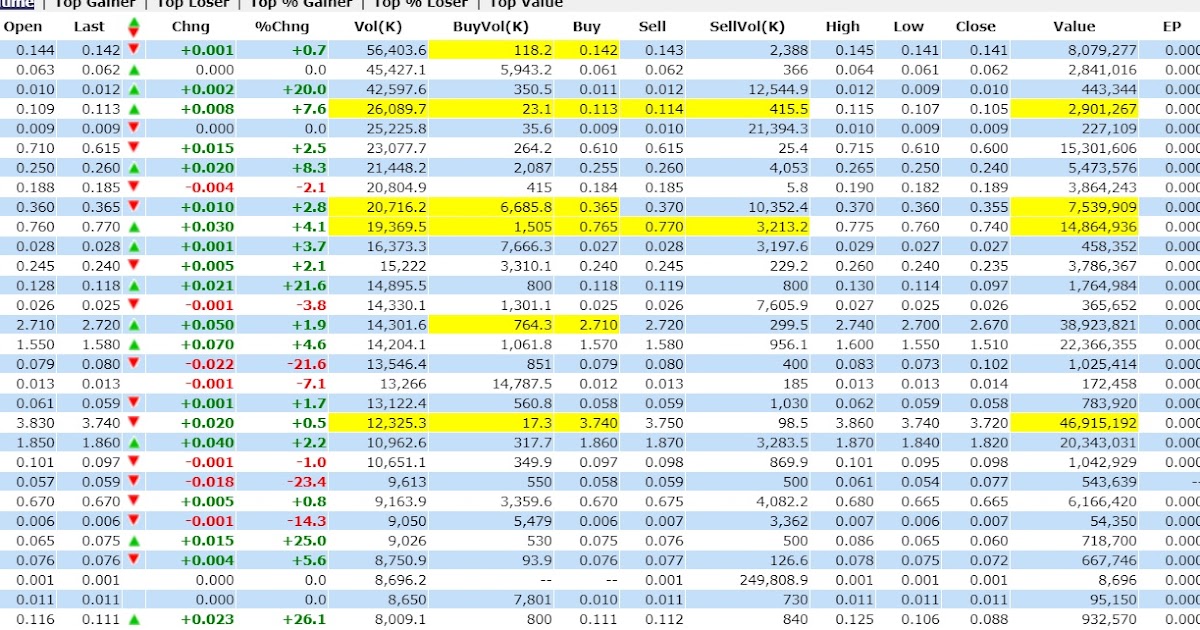Open the Top Gainer screen

click(x=95, y=4)
